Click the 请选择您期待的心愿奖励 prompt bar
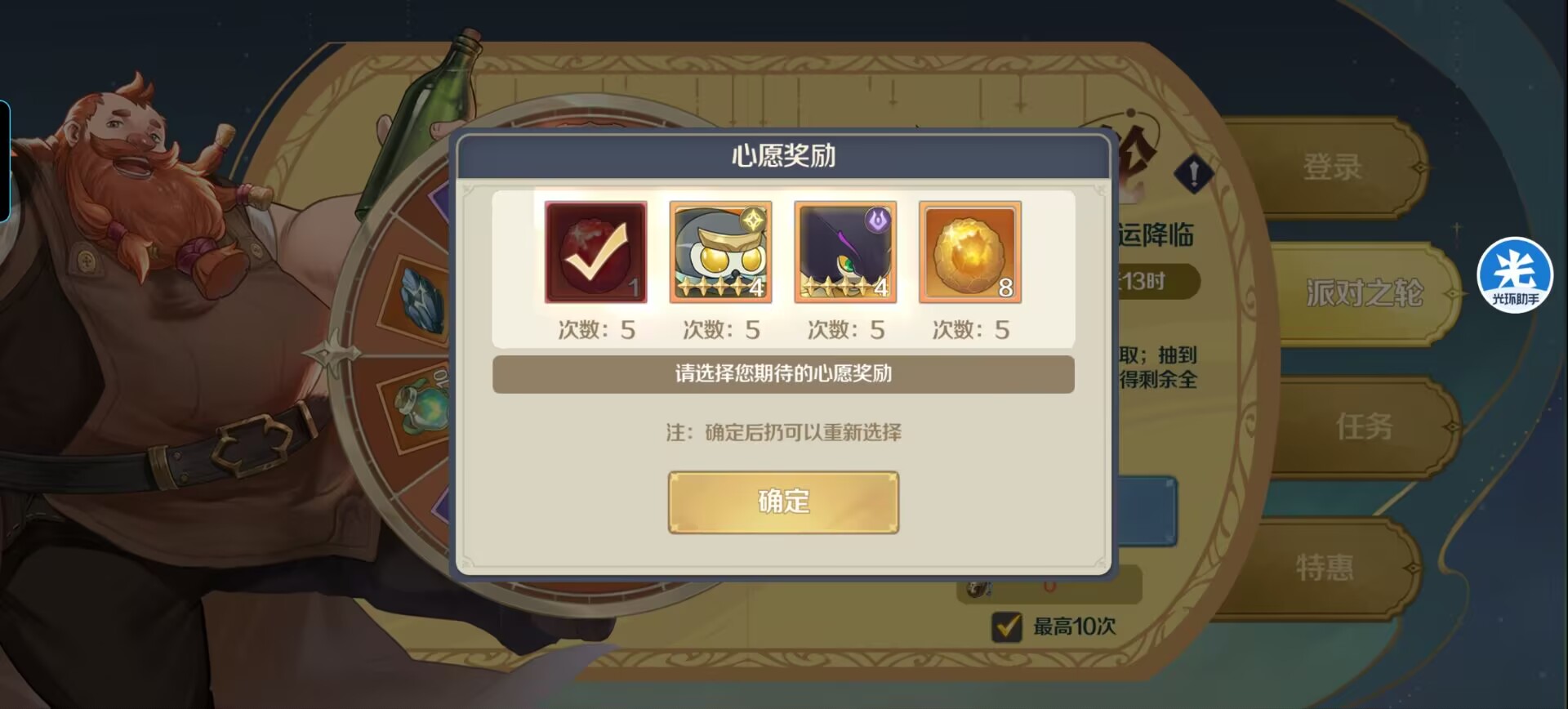 click(x=783, y=374)
